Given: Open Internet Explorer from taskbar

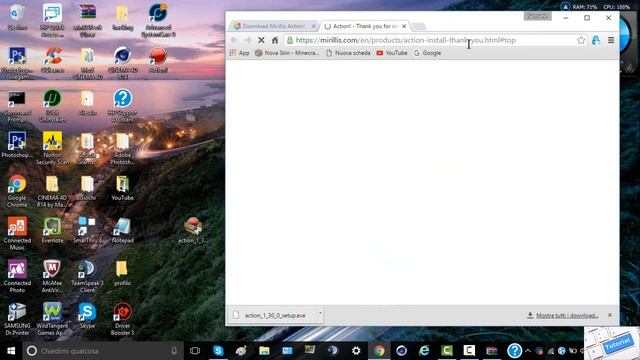Looking at the screenshot, I should click(424, 351).
